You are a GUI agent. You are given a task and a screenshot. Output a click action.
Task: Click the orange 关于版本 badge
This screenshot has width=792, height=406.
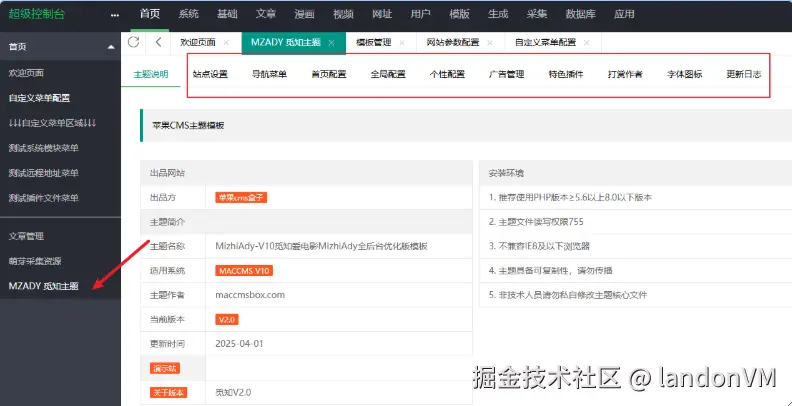(x=168, y=392)
